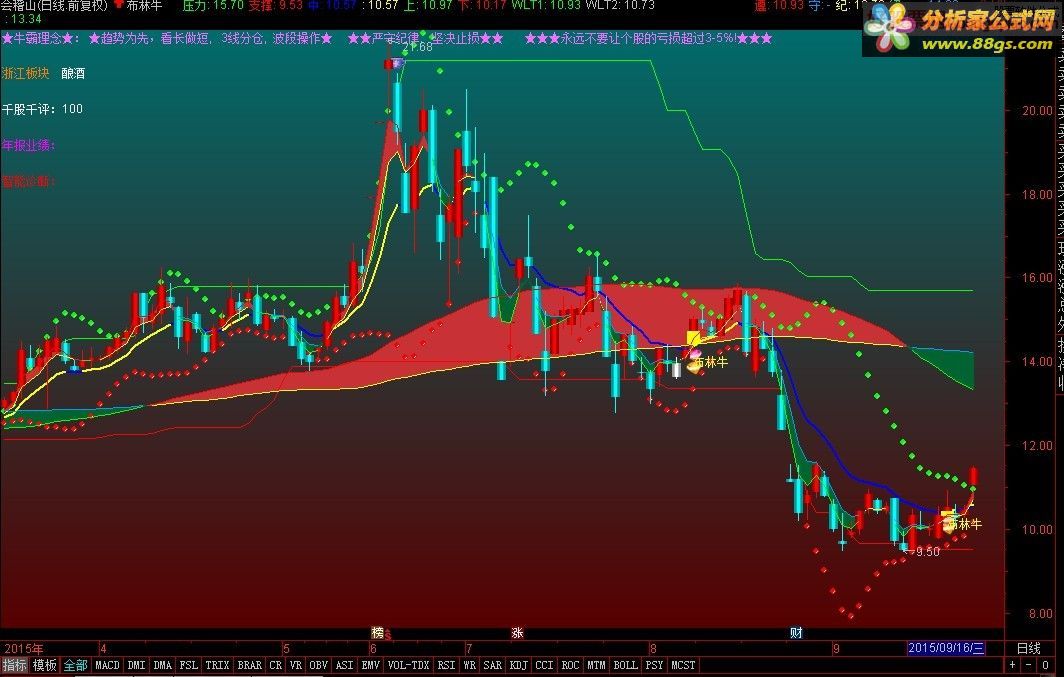Switch to the MACD indicator
The height and width of the screenshot is (677, 1064).
tap(107, 665)
